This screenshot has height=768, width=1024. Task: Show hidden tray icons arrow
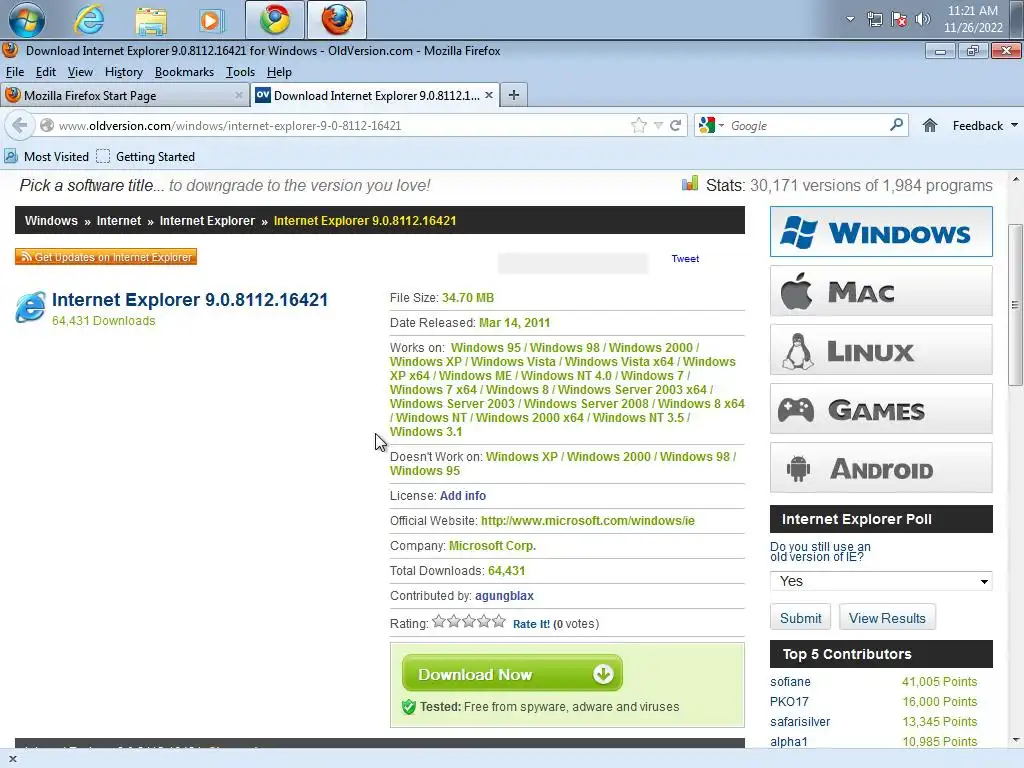850,19
